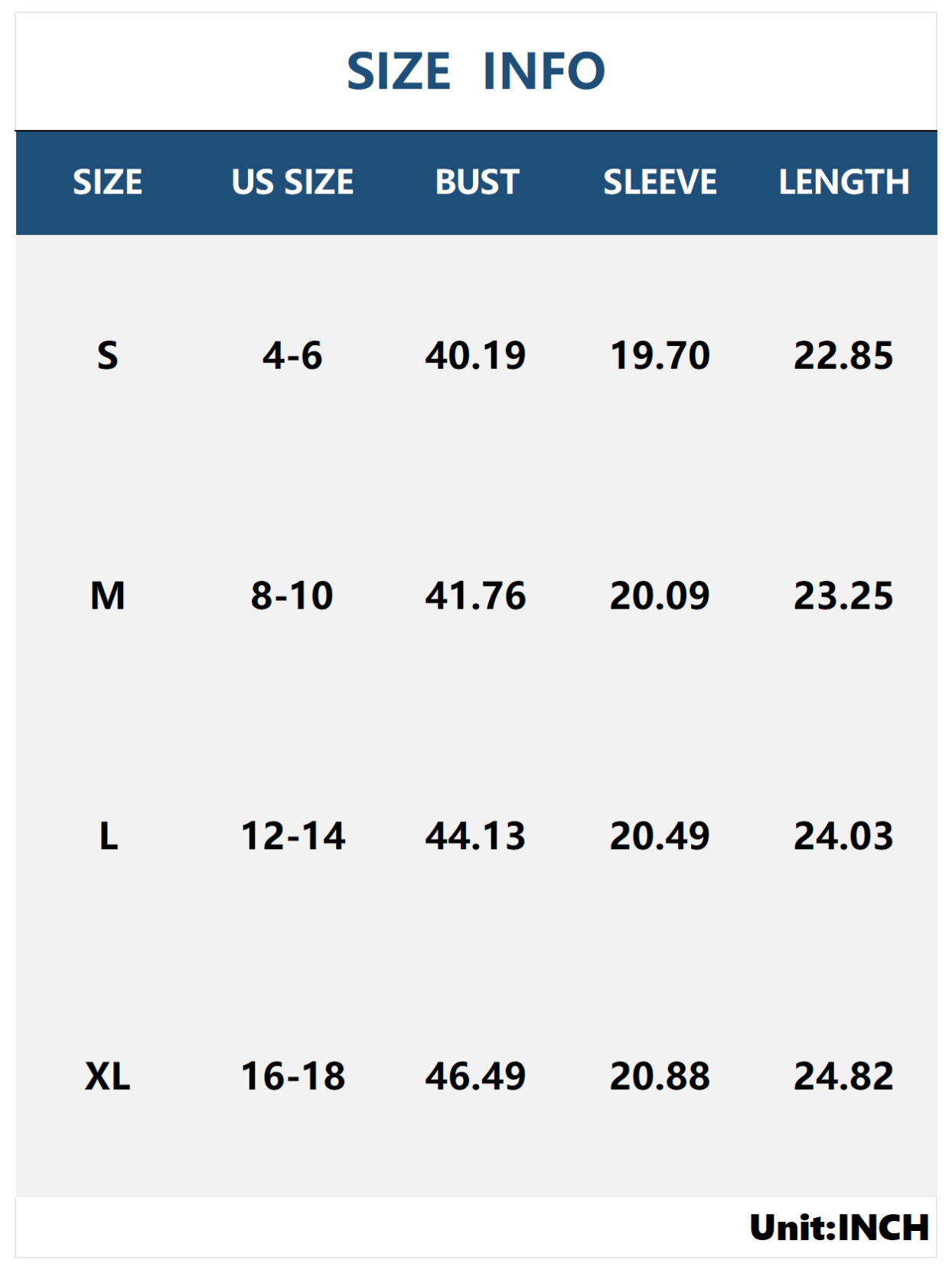
Task: Click the 4-6 US size cell
Action: click(x=292, y=356)
